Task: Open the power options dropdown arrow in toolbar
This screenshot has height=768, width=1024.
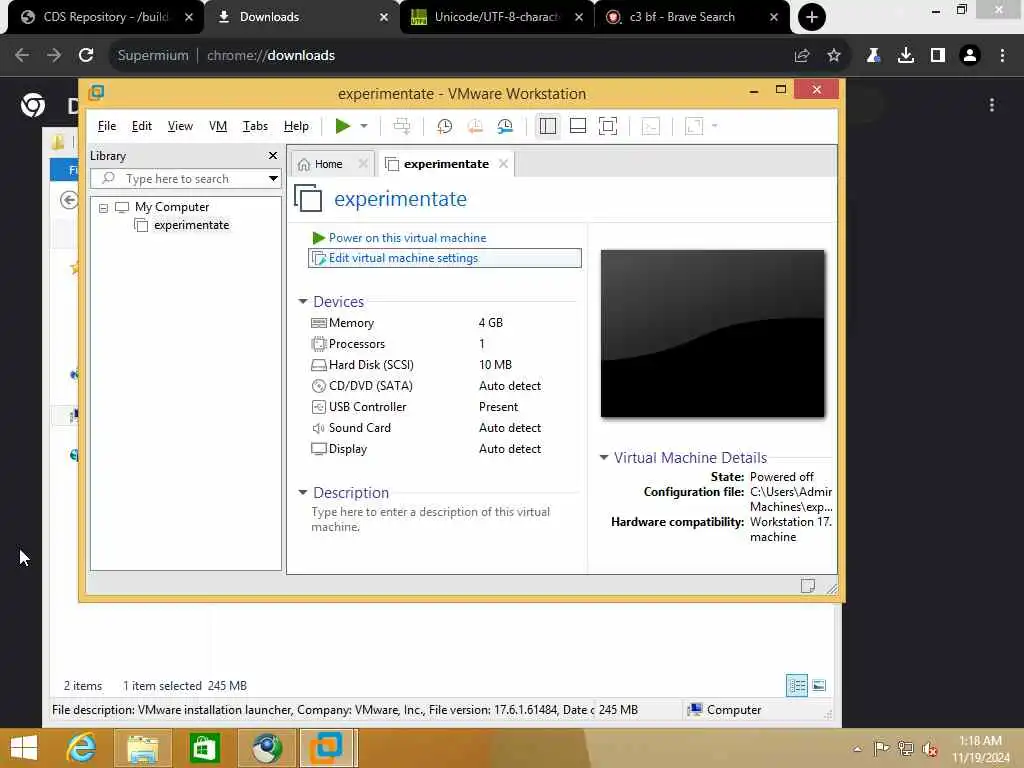Action: [364, 126]
